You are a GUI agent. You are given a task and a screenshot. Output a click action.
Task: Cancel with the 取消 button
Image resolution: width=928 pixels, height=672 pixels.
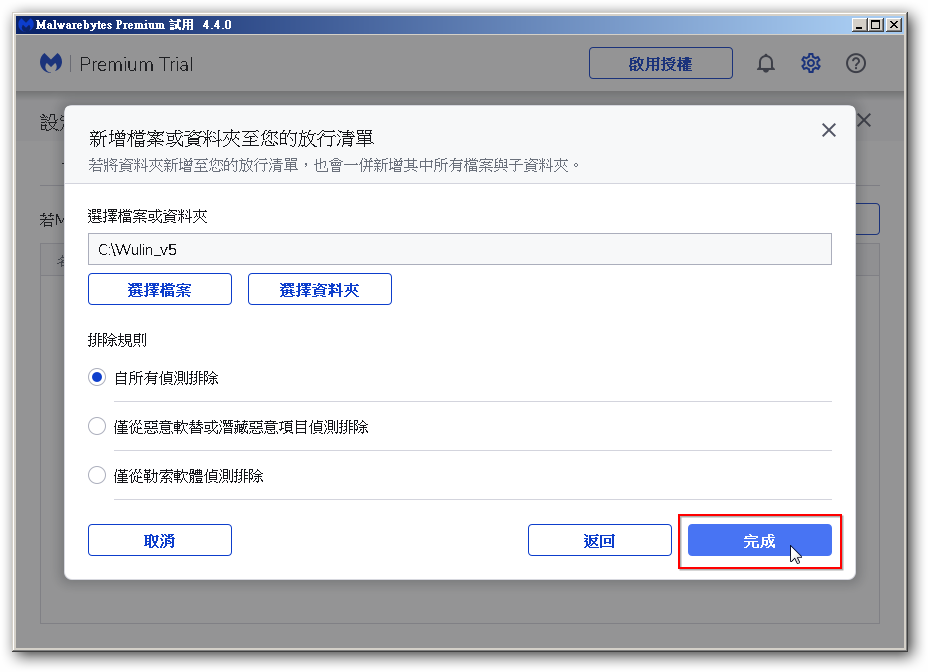160,541
